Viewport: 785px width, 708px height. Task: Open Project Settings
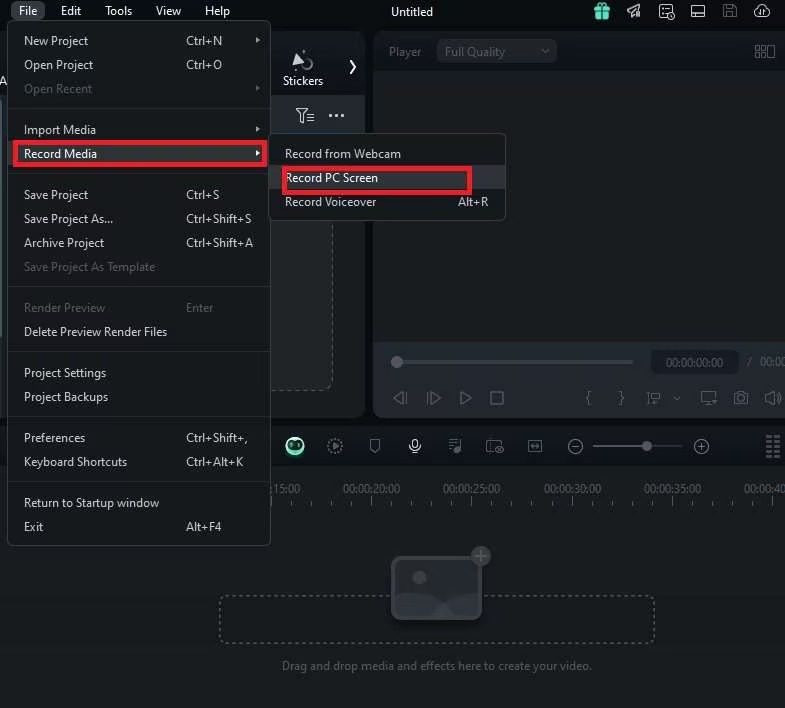pos(139,373)
